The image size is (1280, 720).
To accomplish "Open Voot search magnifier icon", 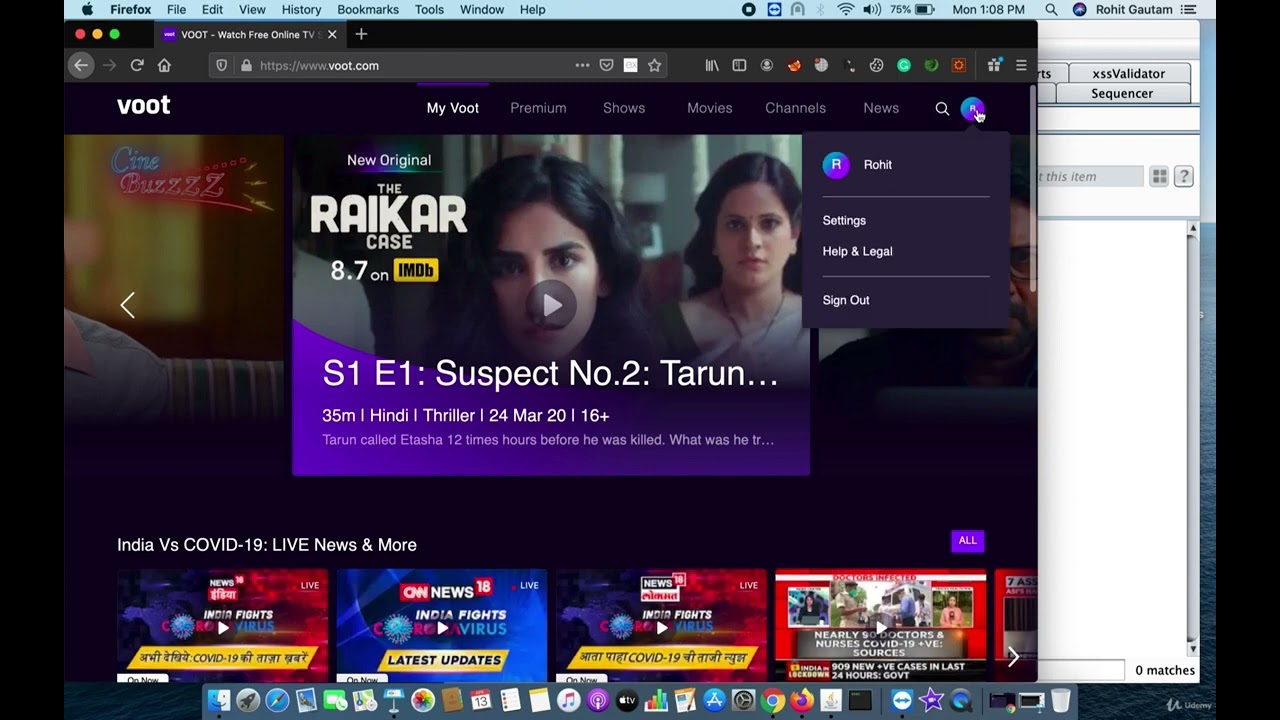I will point(942,108).
